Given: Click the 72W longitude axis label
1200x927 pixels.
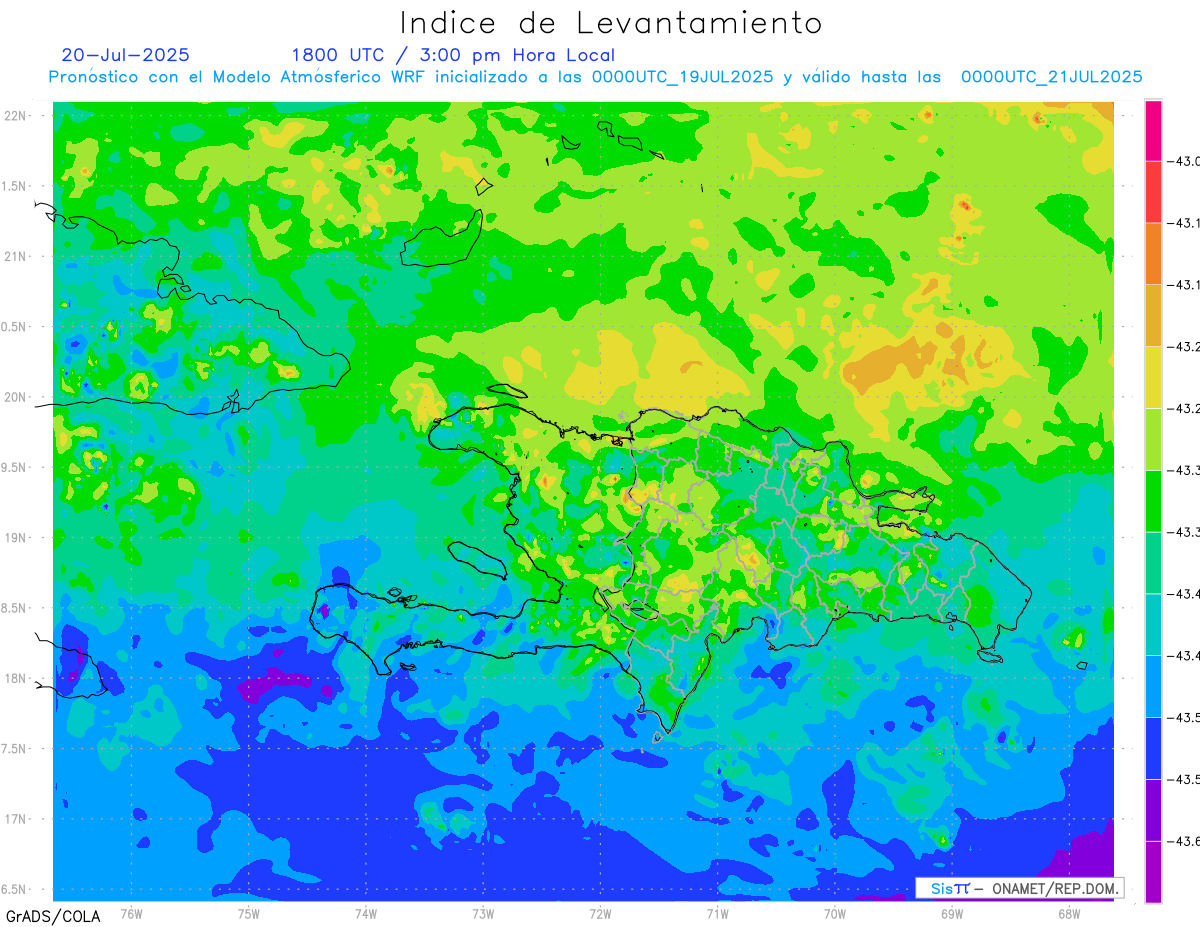Looking at the screenshot, I should click(600, 913).
